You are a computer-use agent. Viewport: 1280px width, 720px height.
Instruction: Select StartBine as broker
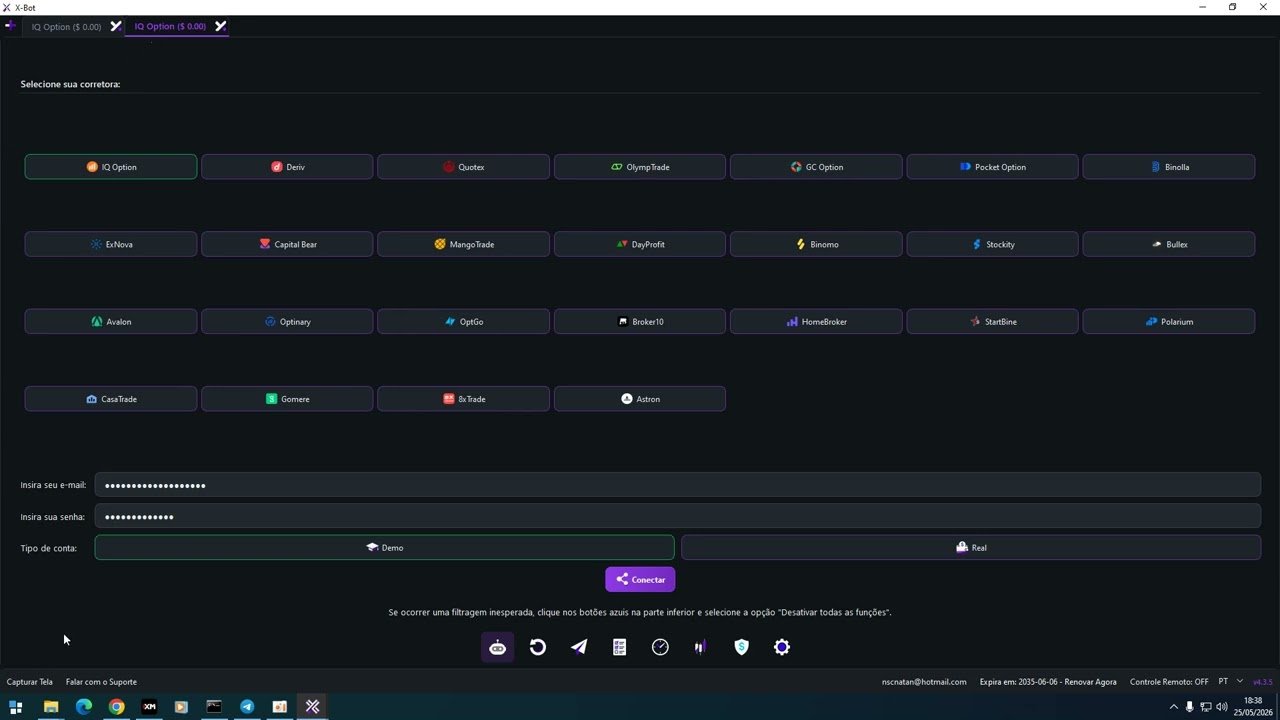tap(992, 322)
